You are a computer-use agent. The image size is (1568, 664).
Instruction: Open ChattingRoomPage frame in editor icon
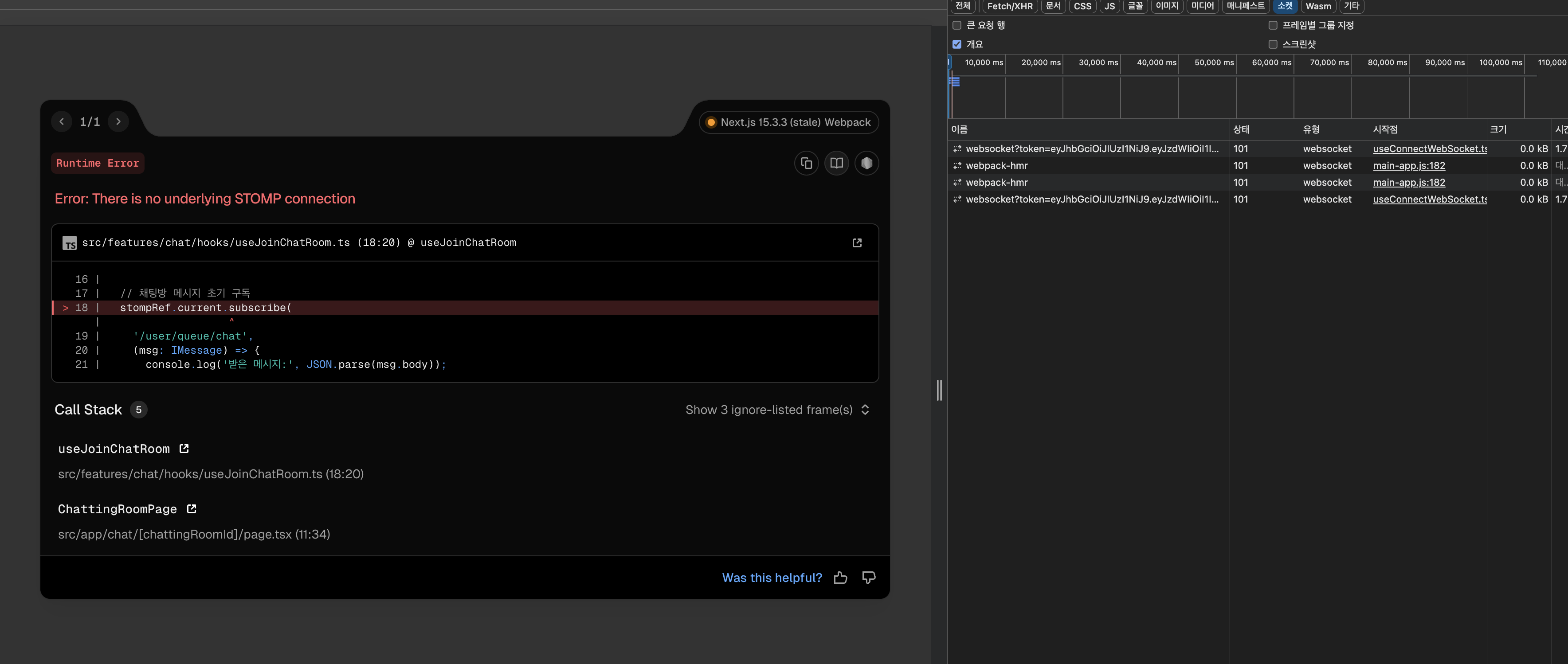(x=191, y=509)
